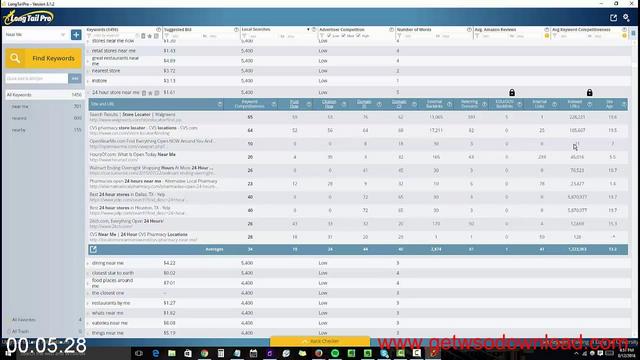Image resolution: width=640 pixels, height=360 pixels.
Task: Open Google Chrome from the taskbar
Action: (204, 353)
